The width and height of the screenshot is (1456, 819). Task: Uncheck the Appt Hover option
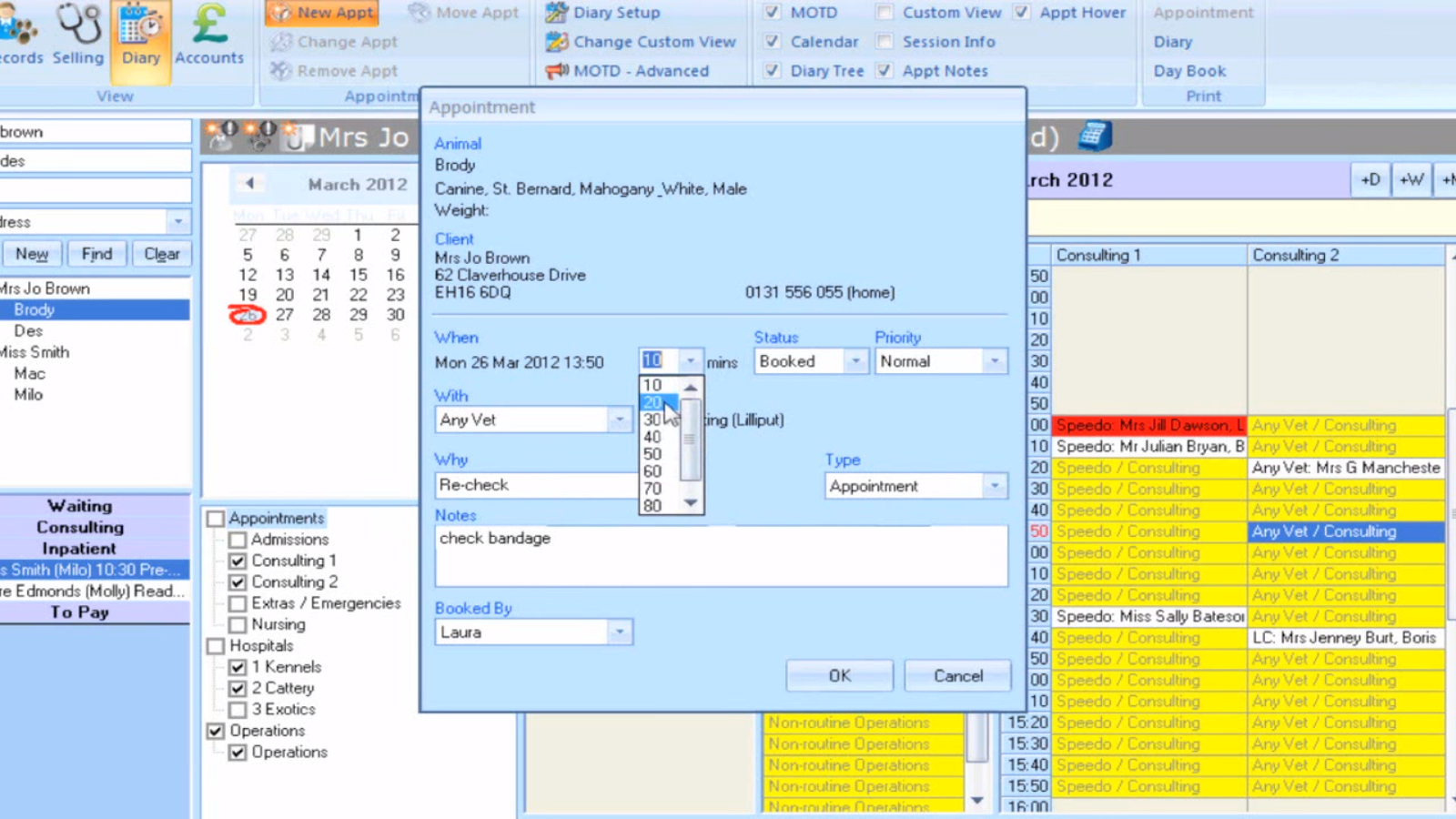pyautogui.click(x=1022, y=12)
